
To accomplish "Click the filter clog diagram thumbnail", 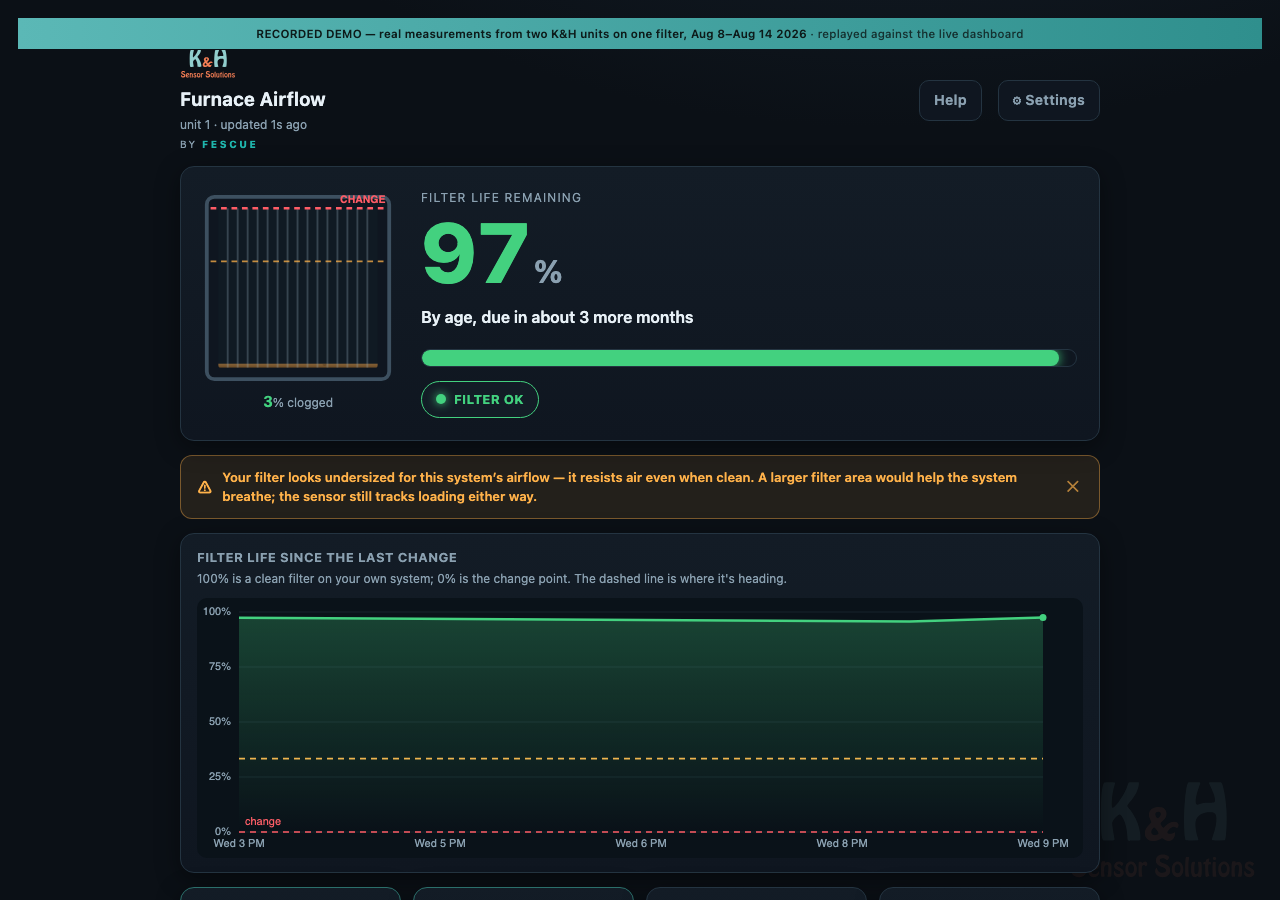I will click(298, 288).
